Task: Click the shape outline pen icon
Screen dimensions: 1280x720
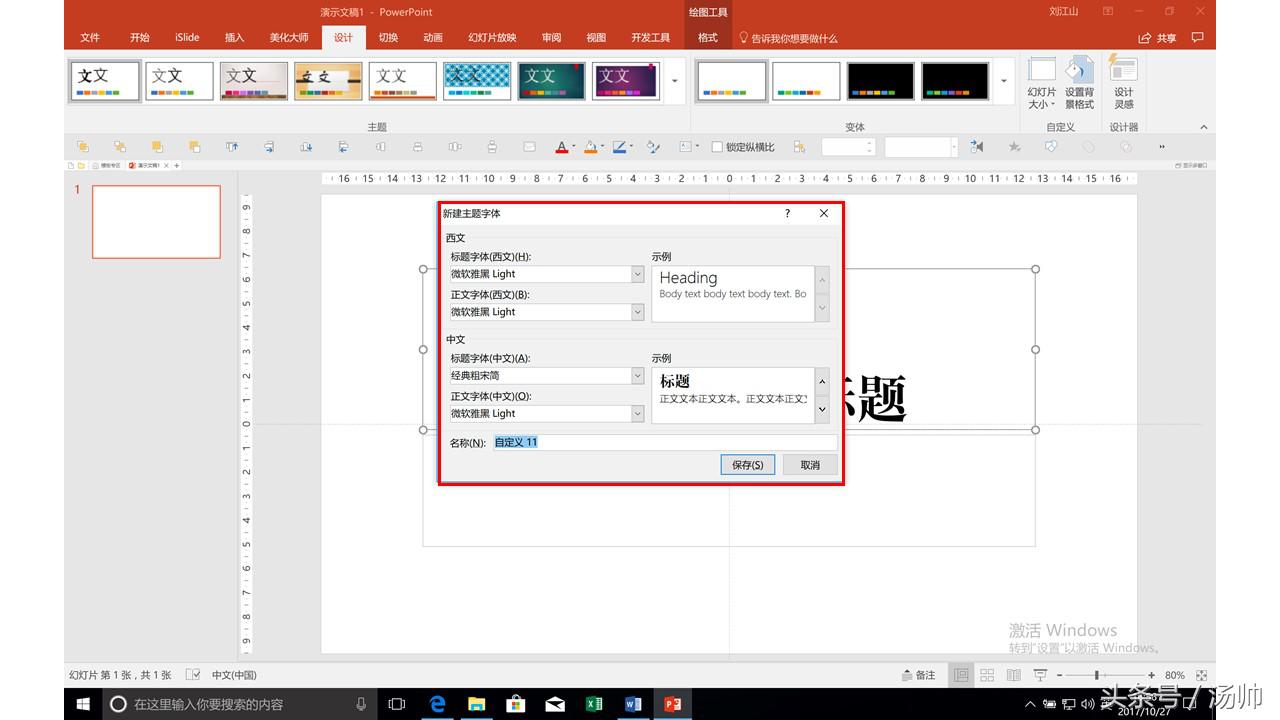Action: pyautogui.click(x=620, y=147)
